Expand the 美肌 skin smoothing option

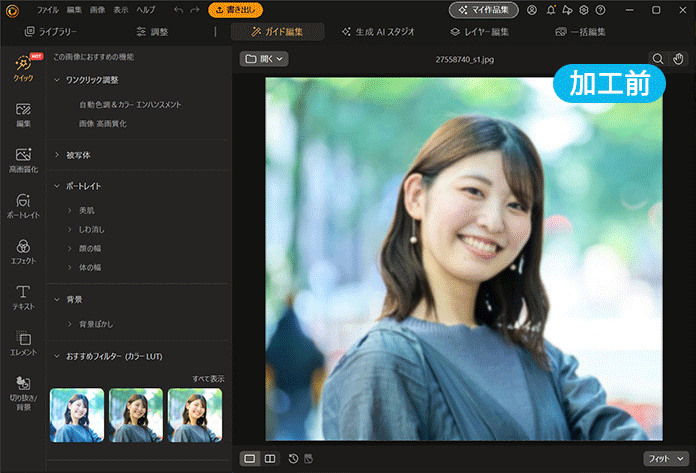pyautogui.click(x=70, y=210)
